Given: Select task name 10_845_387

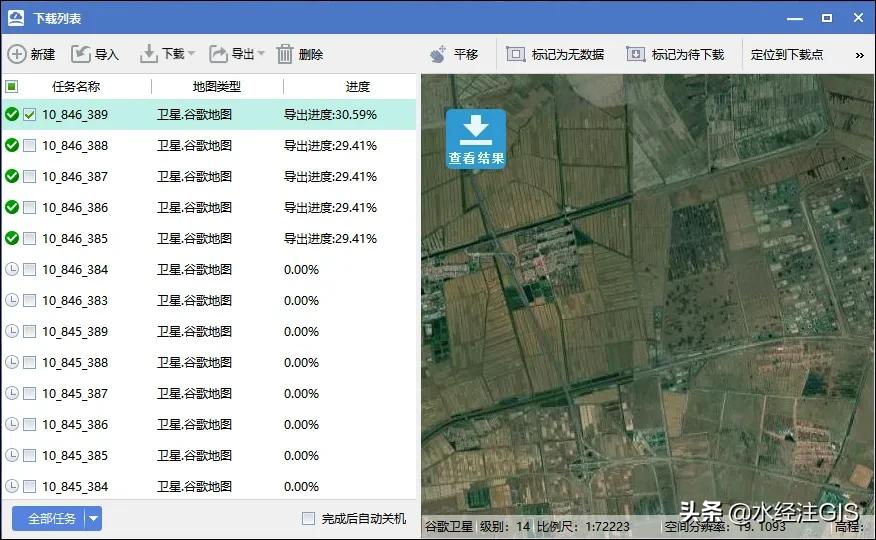Looking at the screenshot, I should click(75, 393).
